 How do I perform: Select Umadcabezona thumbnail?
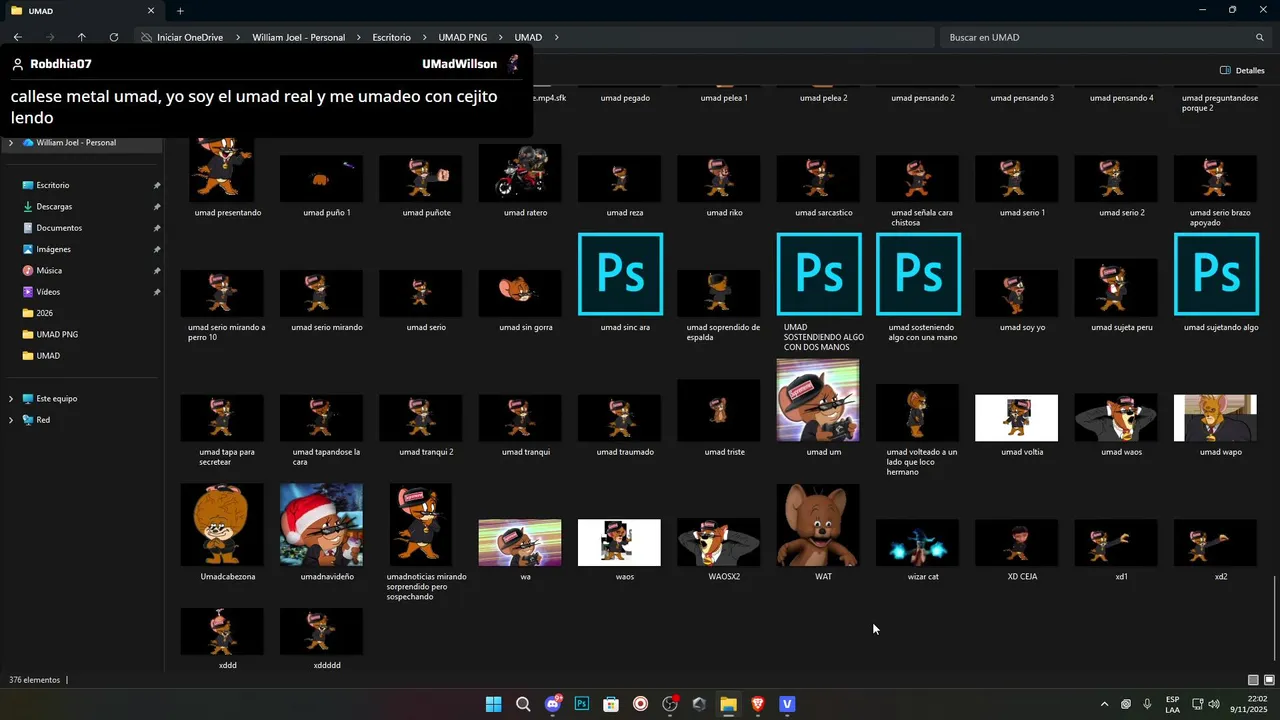click(222, 525)
